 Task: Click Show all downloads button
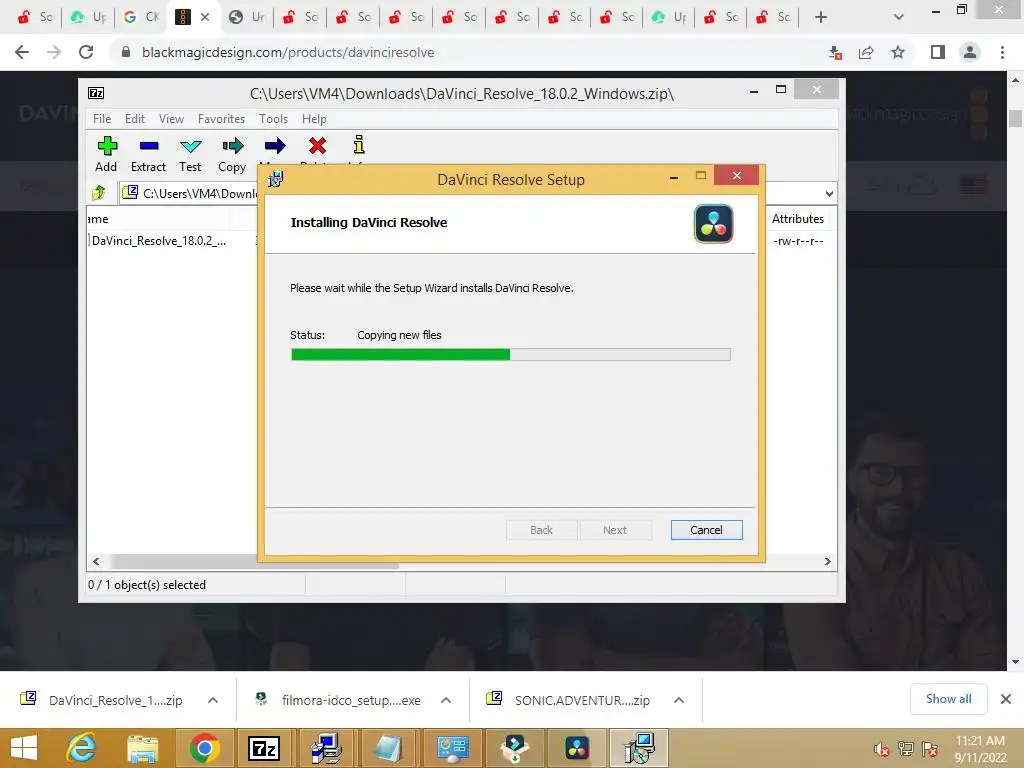[x=948, y=699]
